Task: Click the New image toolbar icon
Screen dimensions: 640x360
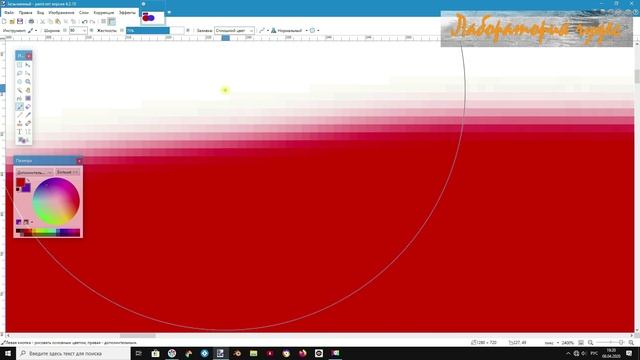Action: click(x=4, y=21)
